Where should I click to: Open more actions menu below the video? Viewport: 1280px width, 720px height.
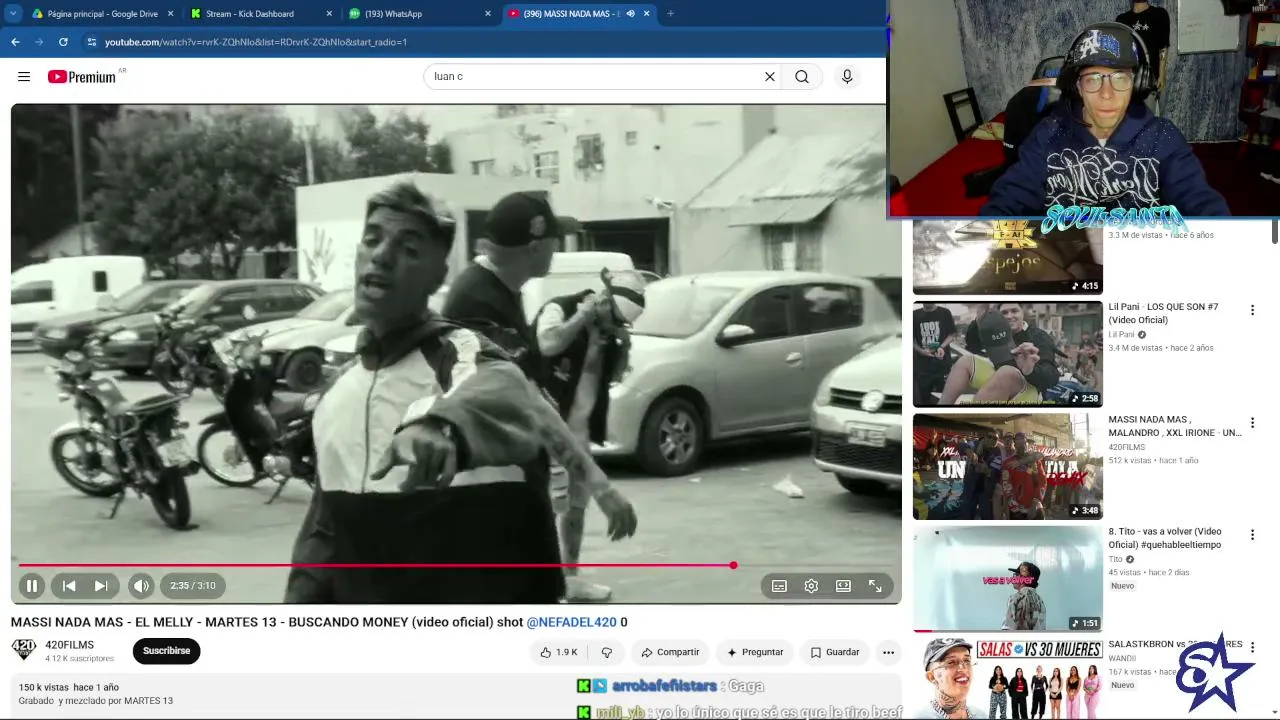coord(888,652)
